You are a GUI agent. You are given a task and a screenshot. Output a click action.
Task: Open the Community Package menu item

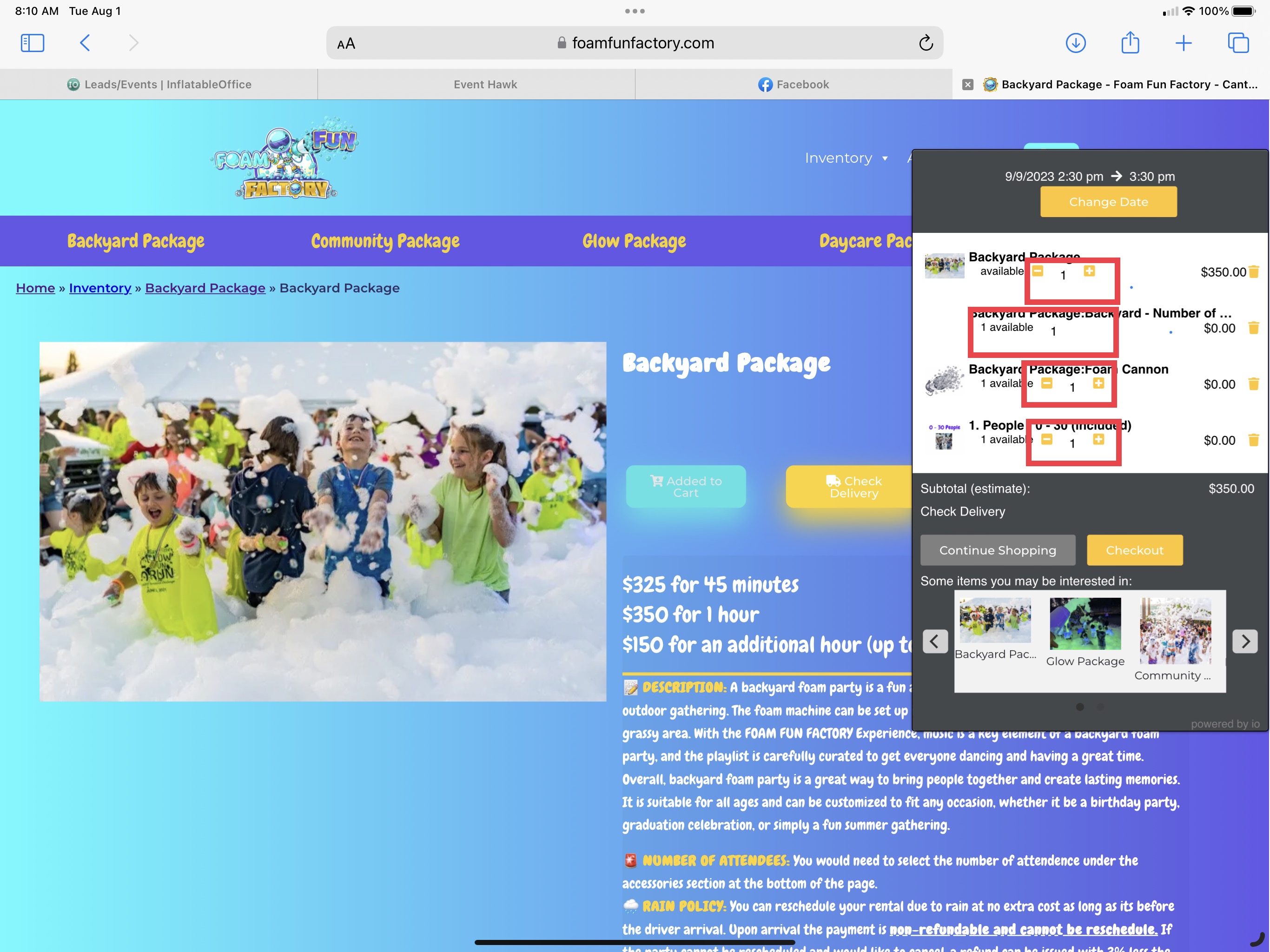pyautogui.click(x=385, y=241)
